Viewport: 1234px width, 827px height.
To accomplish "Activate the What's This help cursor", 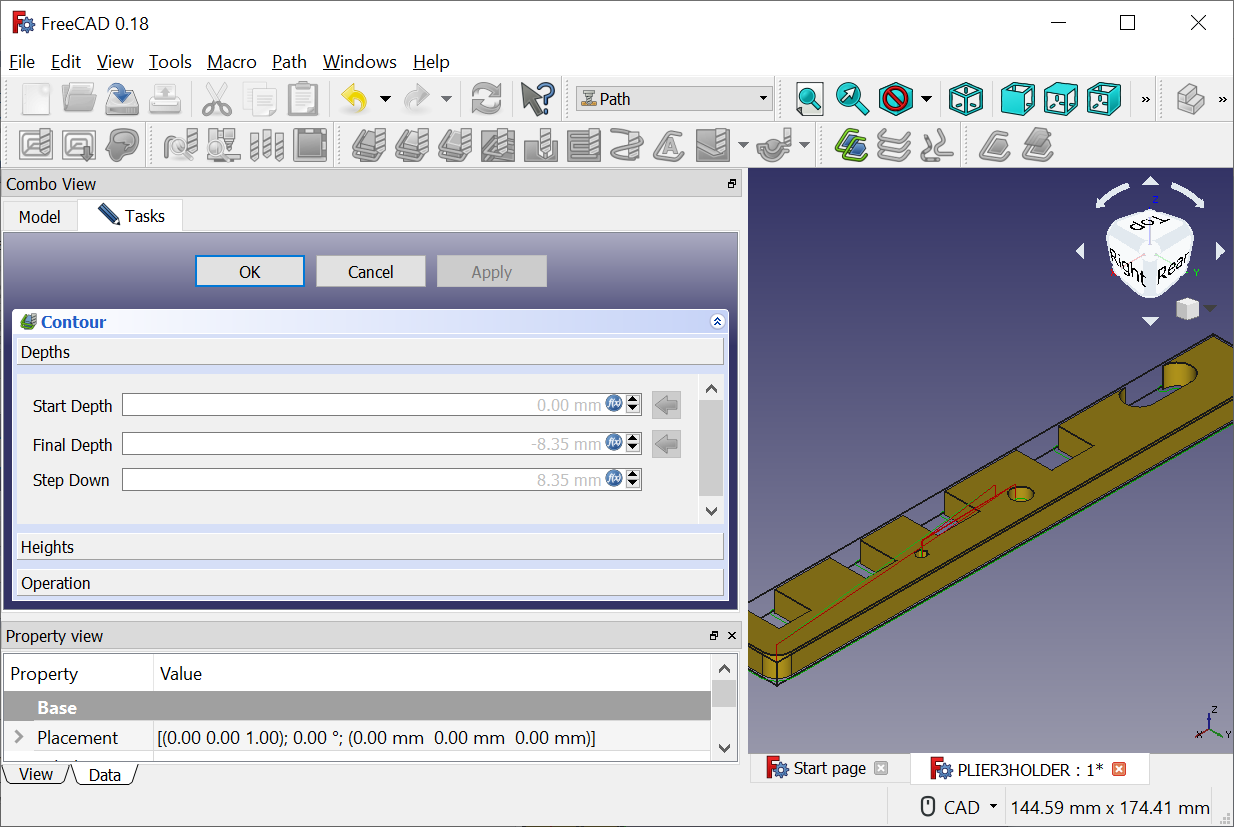I will point(537,99).
